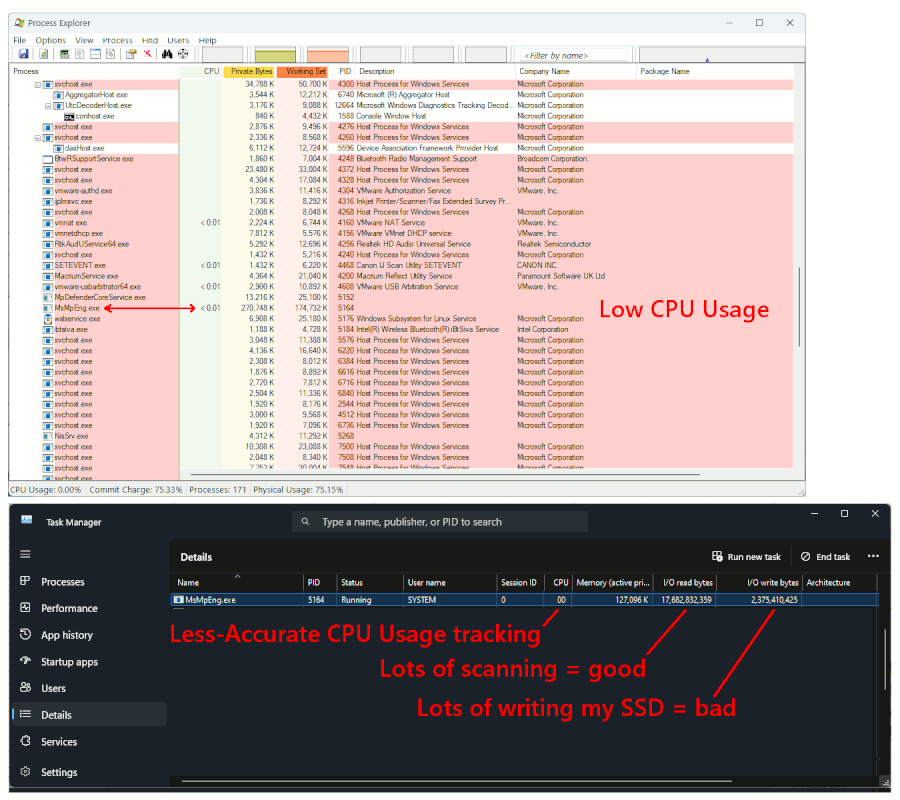Viewport: 900px width, 800px height.
Task: Switch to Performance page in Task Manager
Action: 90,608
